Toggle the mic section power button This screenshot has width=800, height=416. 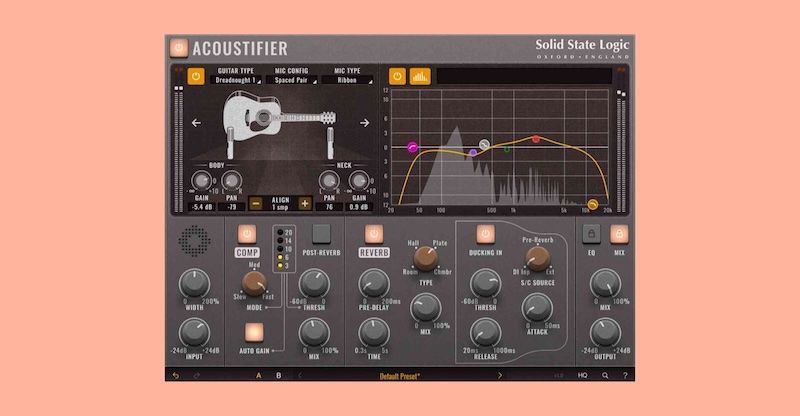pos(196,76)
